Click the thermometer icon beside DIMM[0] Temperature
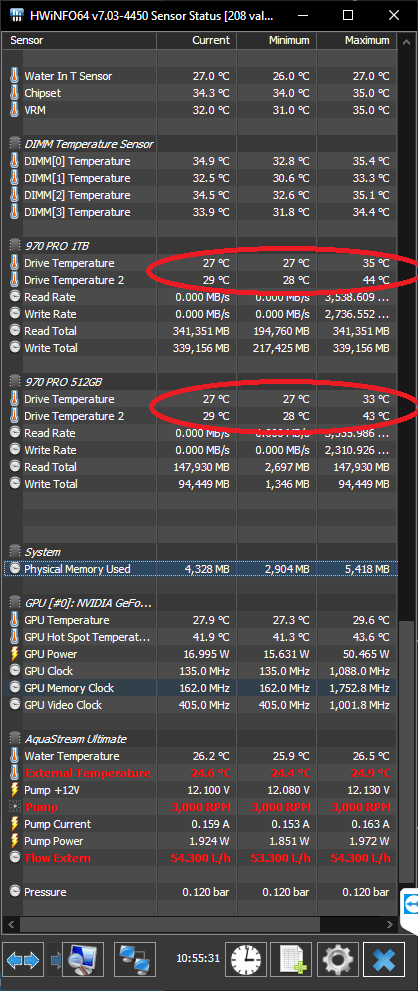The width and height of the screenshot is (418, 991). point(15,161)
